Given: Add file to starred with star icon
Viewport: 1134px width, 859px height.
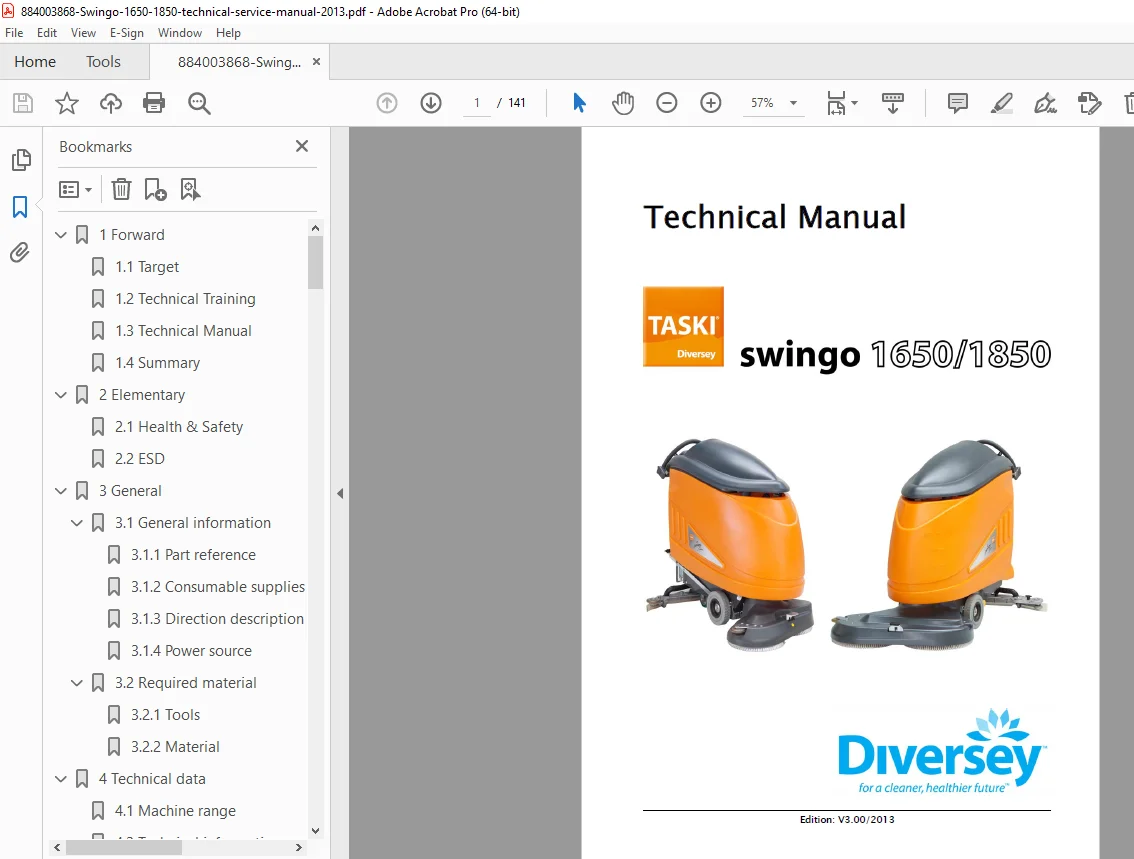Looking at the screenshot, I should pyautogui.click(x=67, y=103).
